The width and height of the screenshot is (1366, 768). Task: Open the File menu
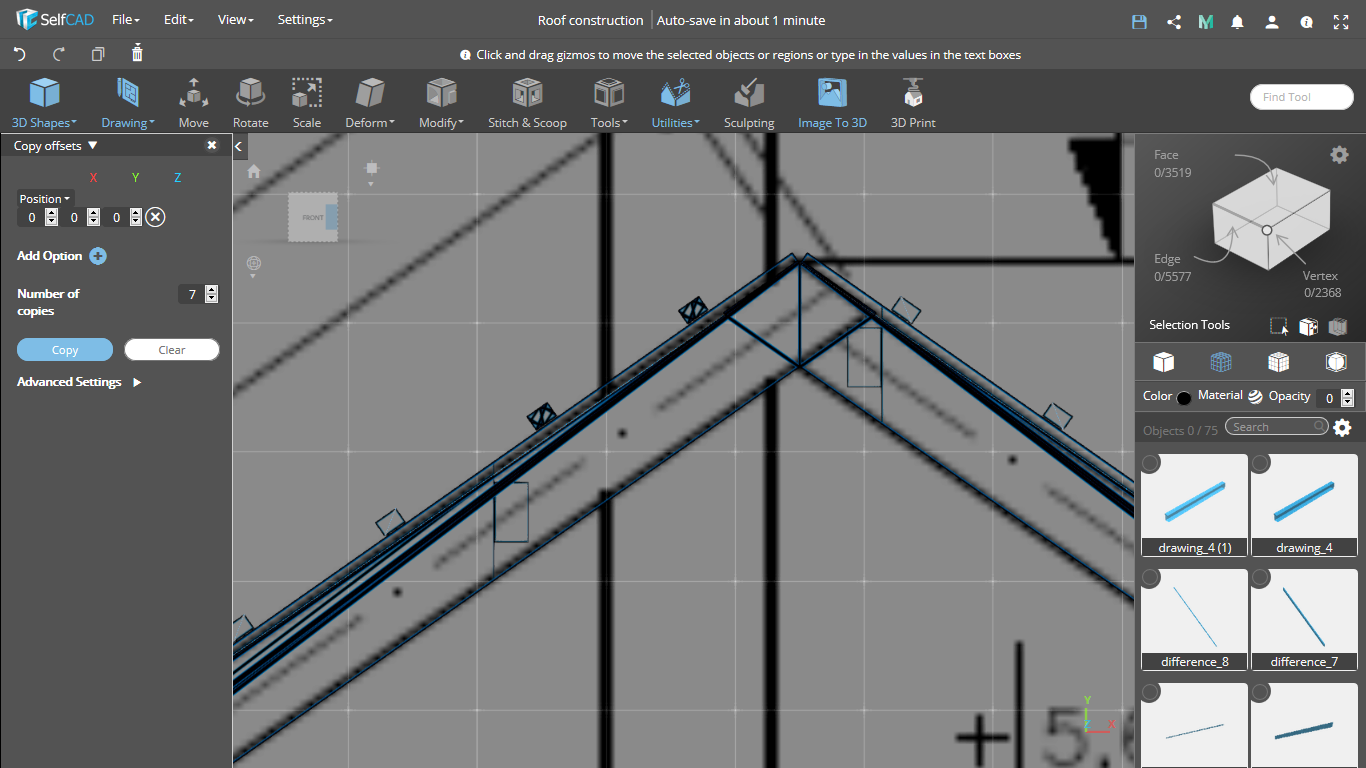click(125, 20)
